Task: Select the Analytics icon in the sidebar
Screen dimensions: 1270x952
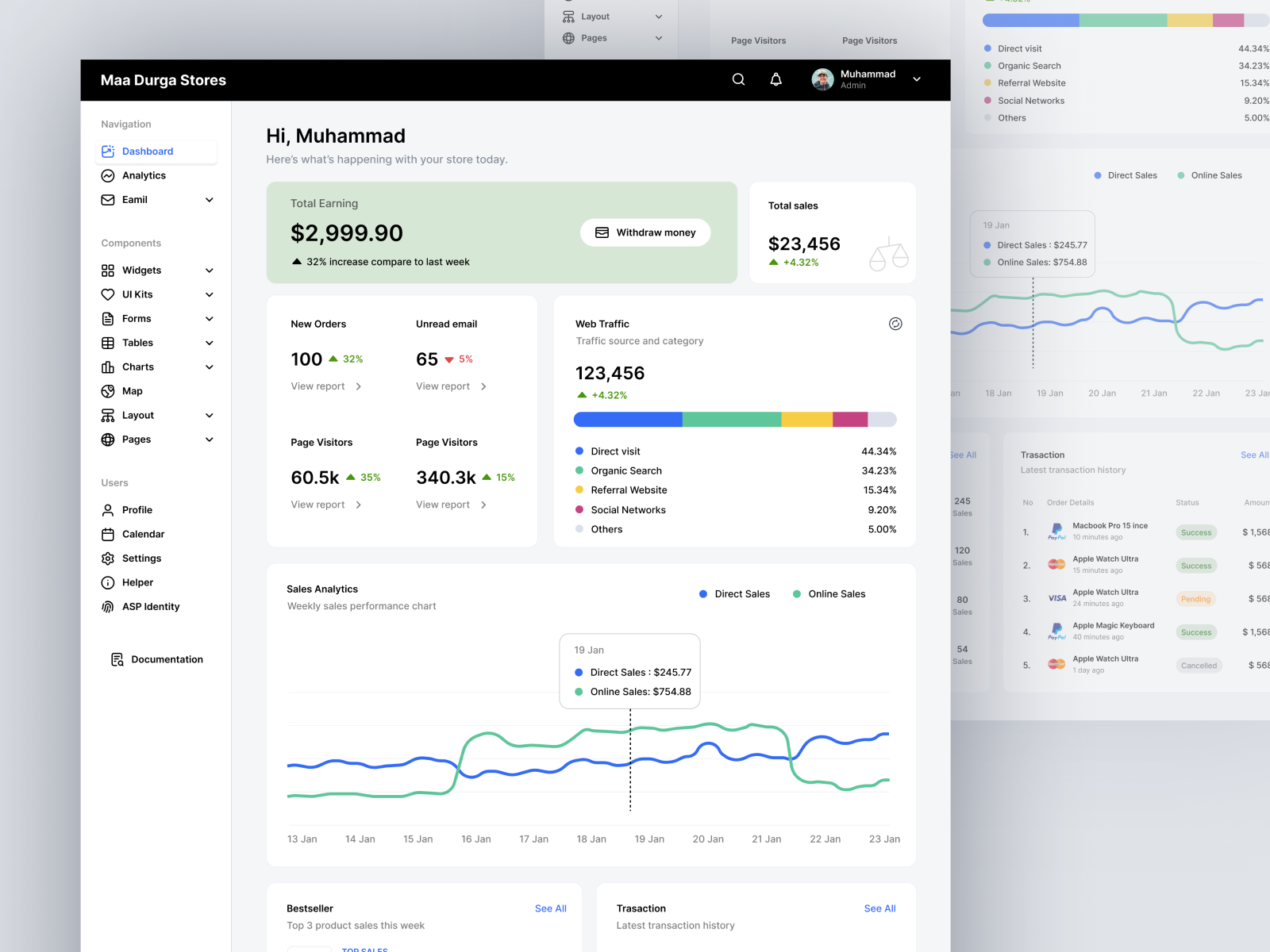Action: click(x=108, y=175)
